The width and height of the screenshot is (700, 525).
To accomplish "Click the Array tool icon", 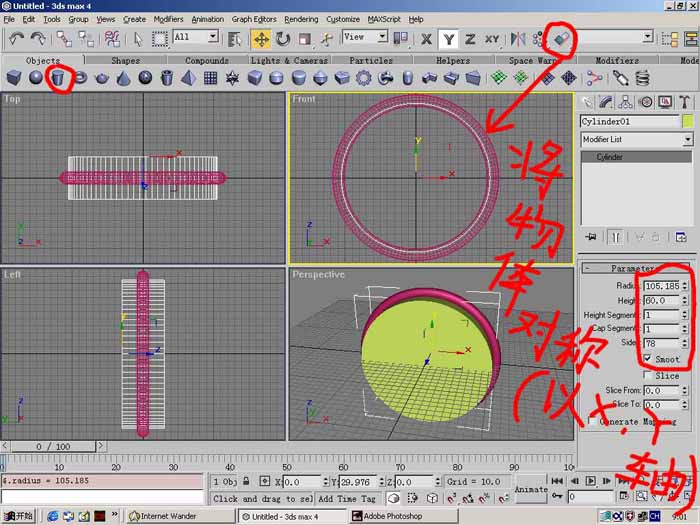I will click(538, 39).
